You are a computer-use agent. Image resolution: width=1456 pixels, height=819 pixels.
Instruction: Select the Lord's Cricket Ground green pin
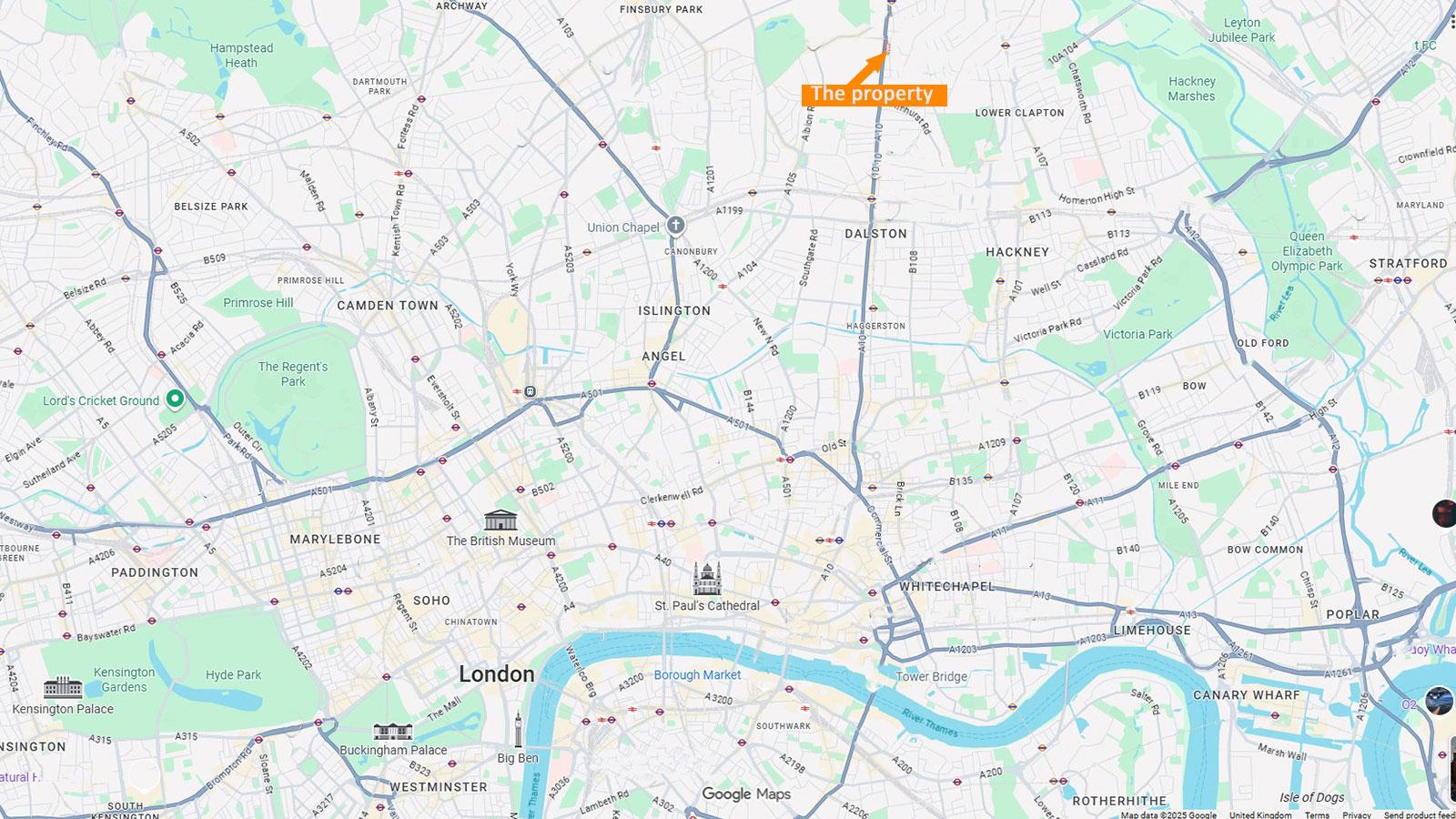click(x=175, y=399)
